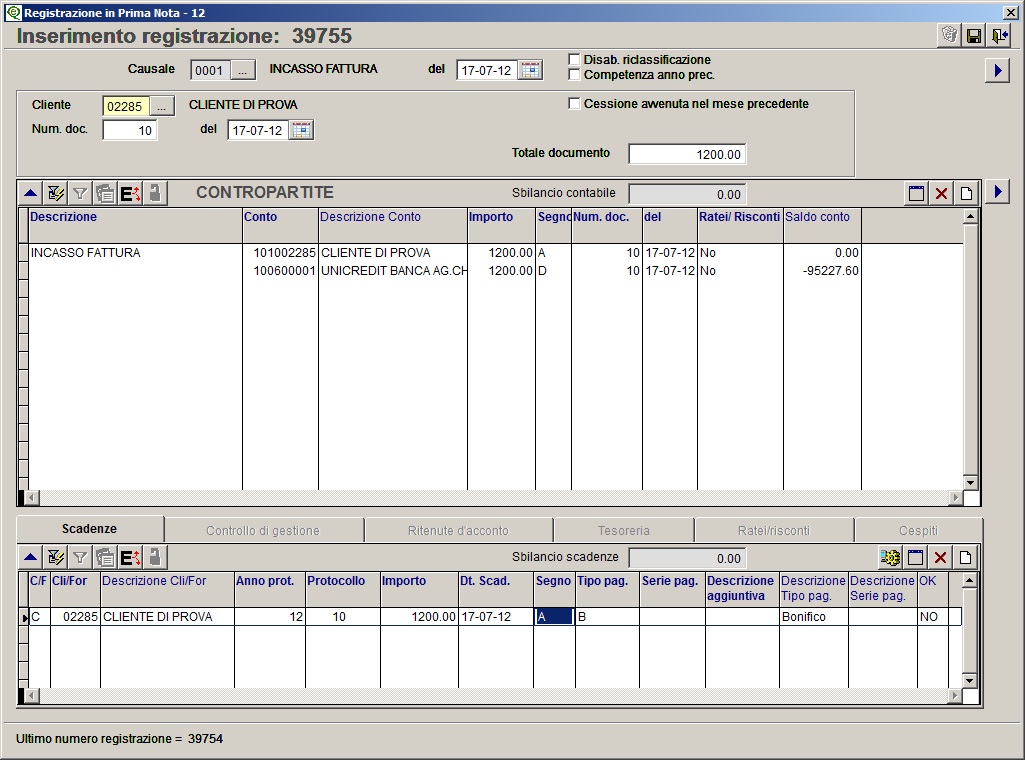Open the Controllo di gestione tab
The height and width of the screenshot is (760, 1025).
pos(263,531)
